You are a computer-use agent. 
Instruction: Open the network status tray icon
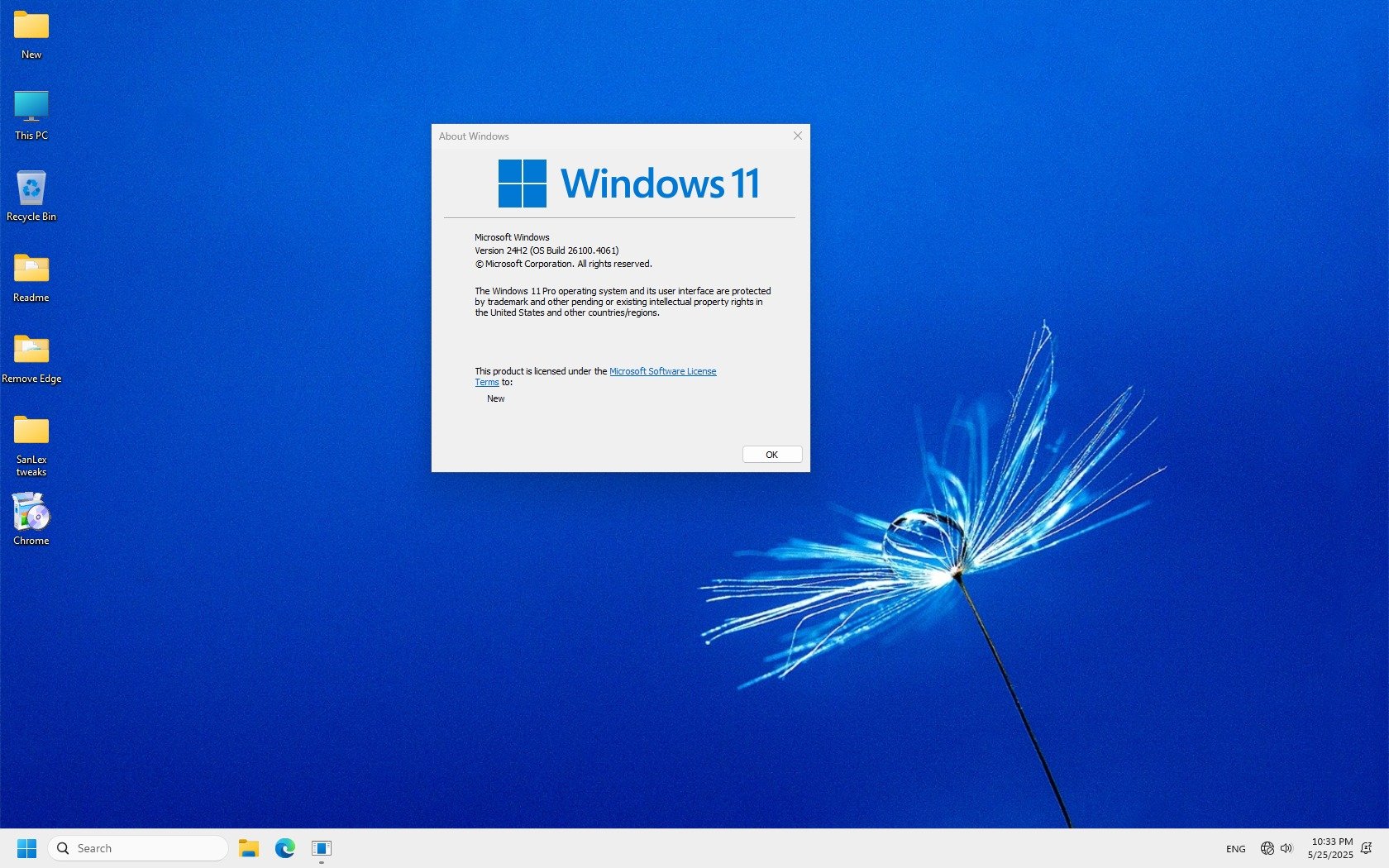tap(1267, 848)
